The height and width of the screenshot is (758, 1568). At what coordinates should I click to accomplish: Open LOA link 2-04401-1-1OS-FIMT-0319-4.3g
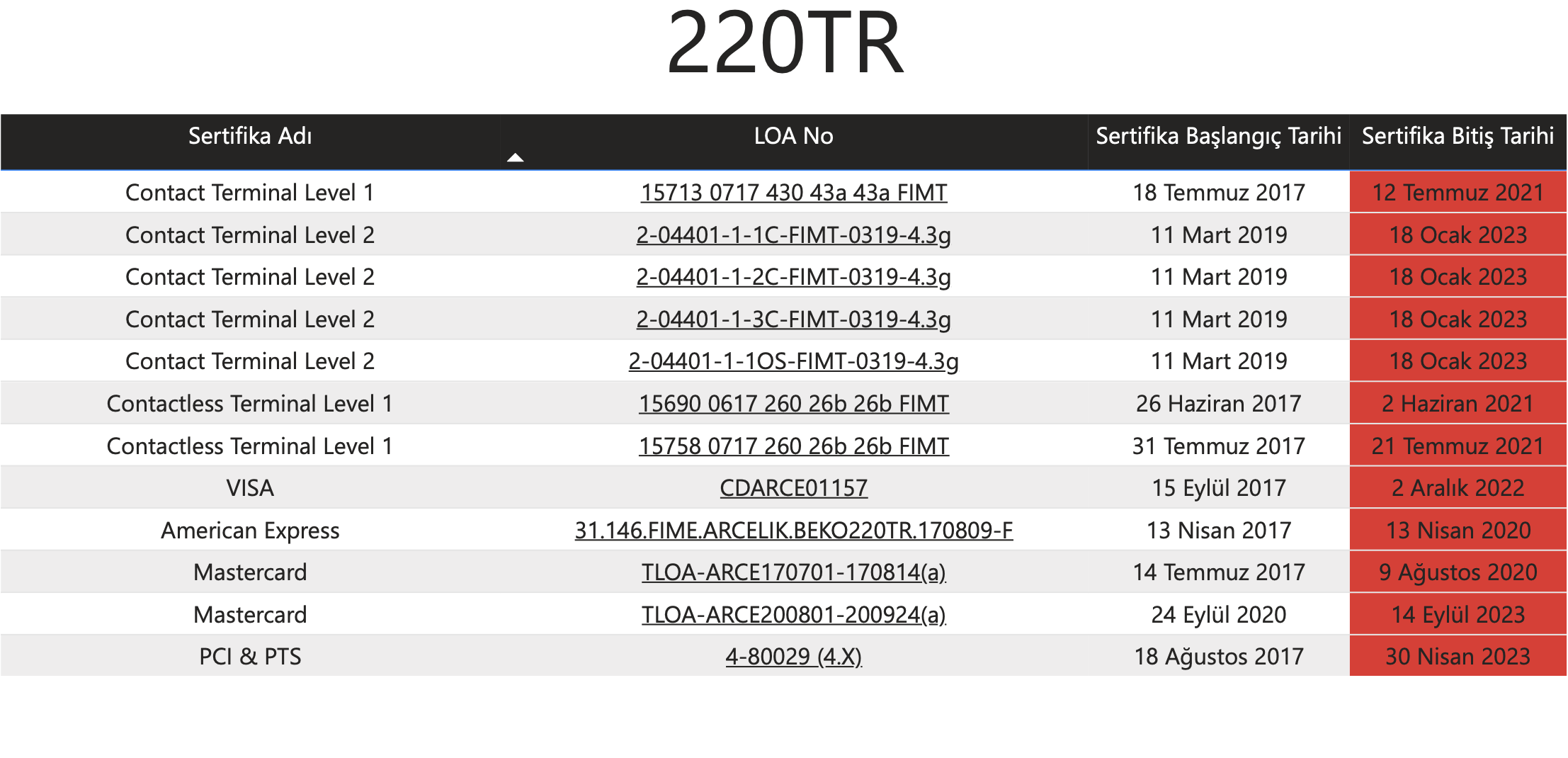pyautogui.click(x=793, y=361)
